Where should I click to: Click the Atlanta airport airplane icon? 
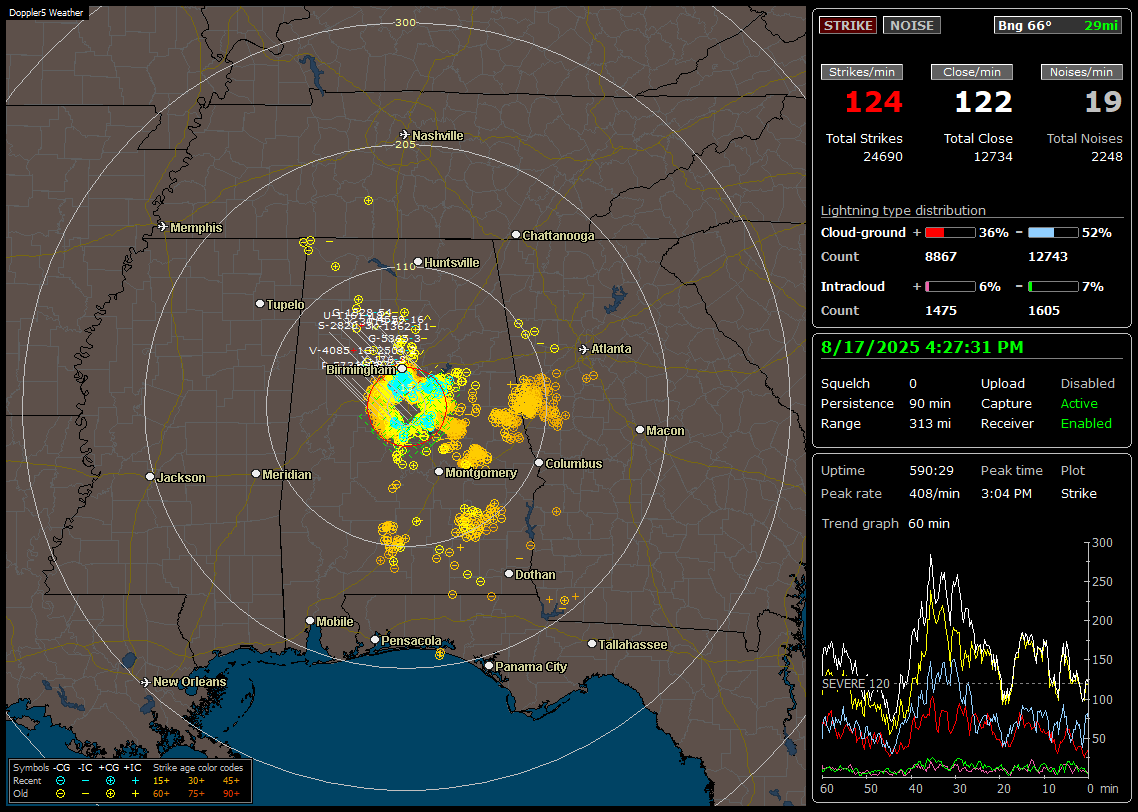click(x=584, y=349)
